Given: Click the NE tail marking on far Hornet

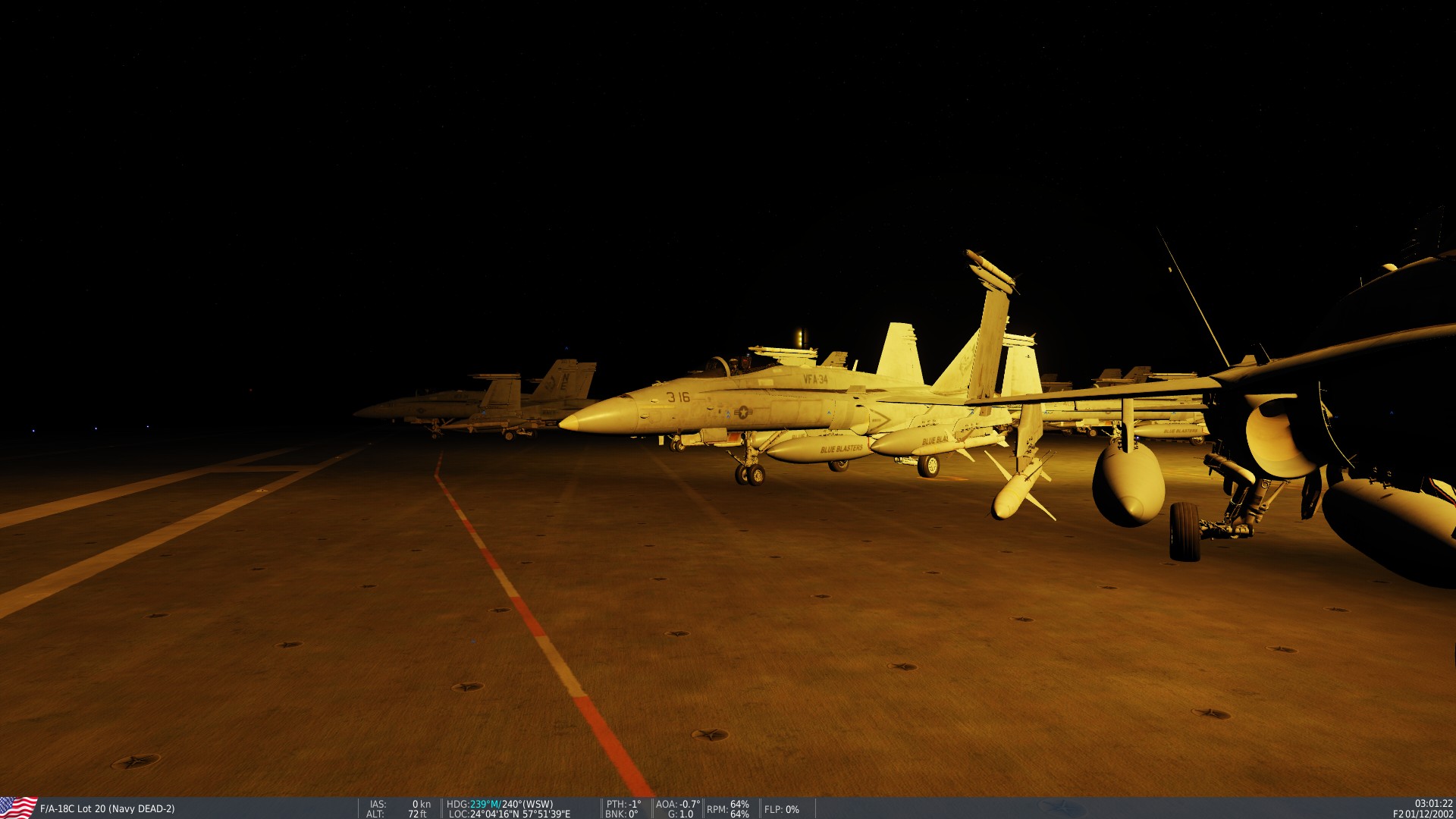Looking at the screenshot, I should point(563,381).
